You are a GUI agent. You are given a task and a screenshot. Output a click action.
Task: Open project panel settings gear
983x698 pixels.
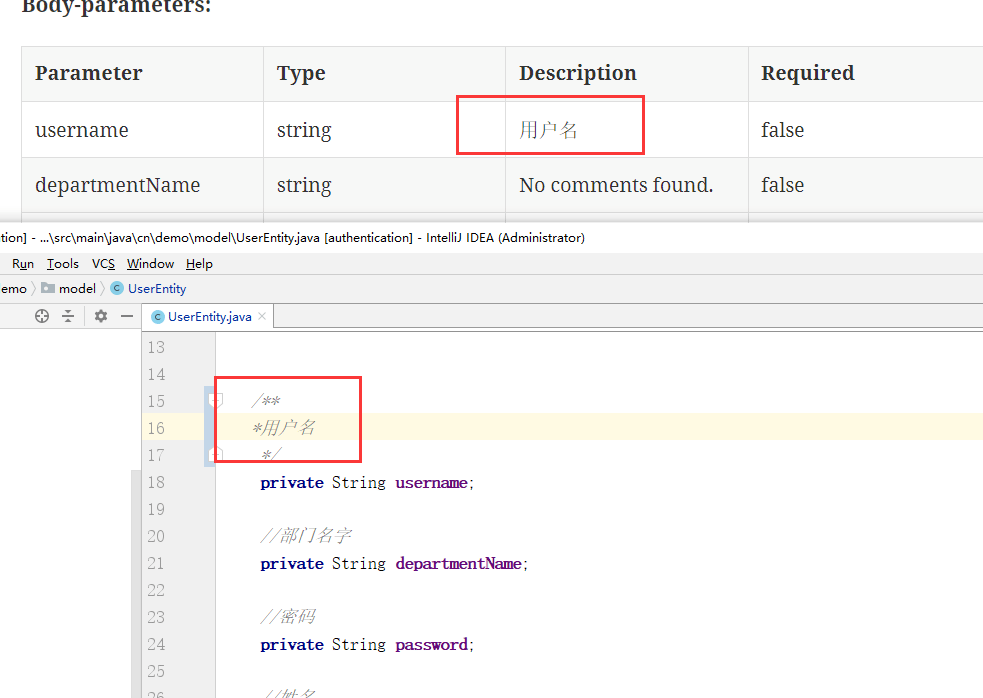101,316
